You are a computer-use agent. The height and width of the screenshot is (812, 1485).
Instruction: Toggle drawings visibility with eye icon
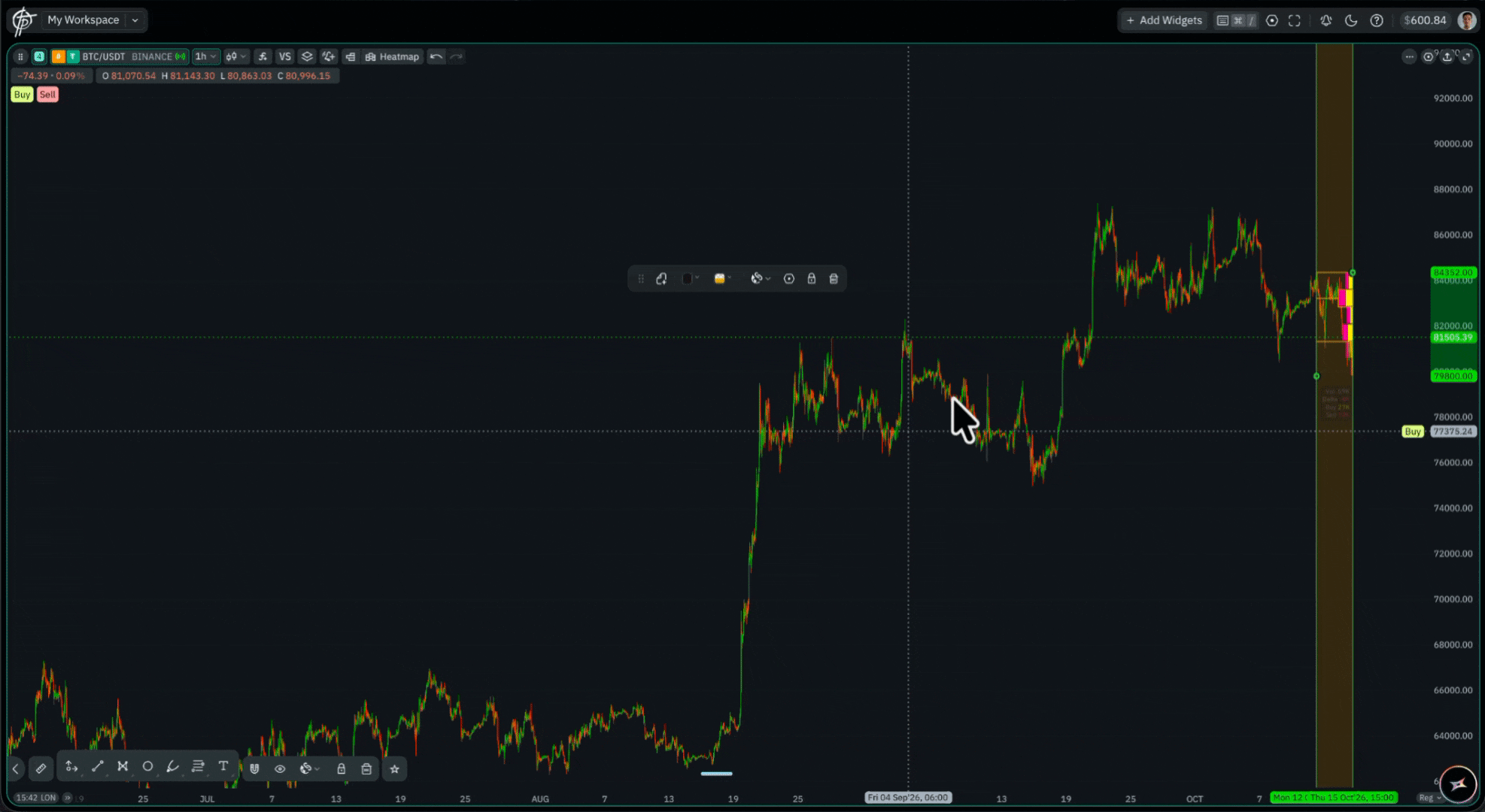pyautogui.click(x=280, y=768)
